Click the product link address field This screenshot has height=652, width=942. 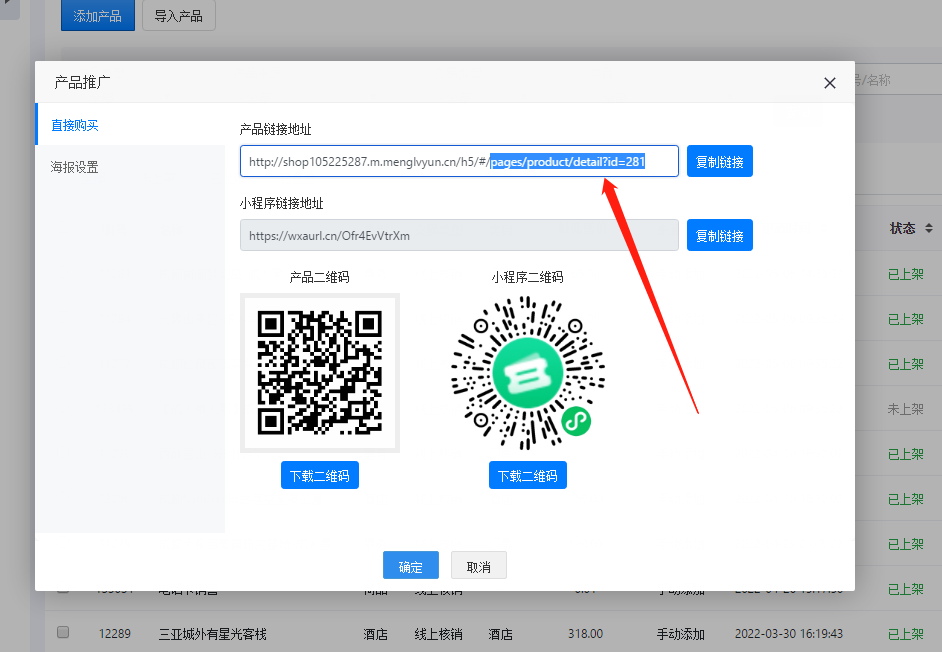point(459,161)
